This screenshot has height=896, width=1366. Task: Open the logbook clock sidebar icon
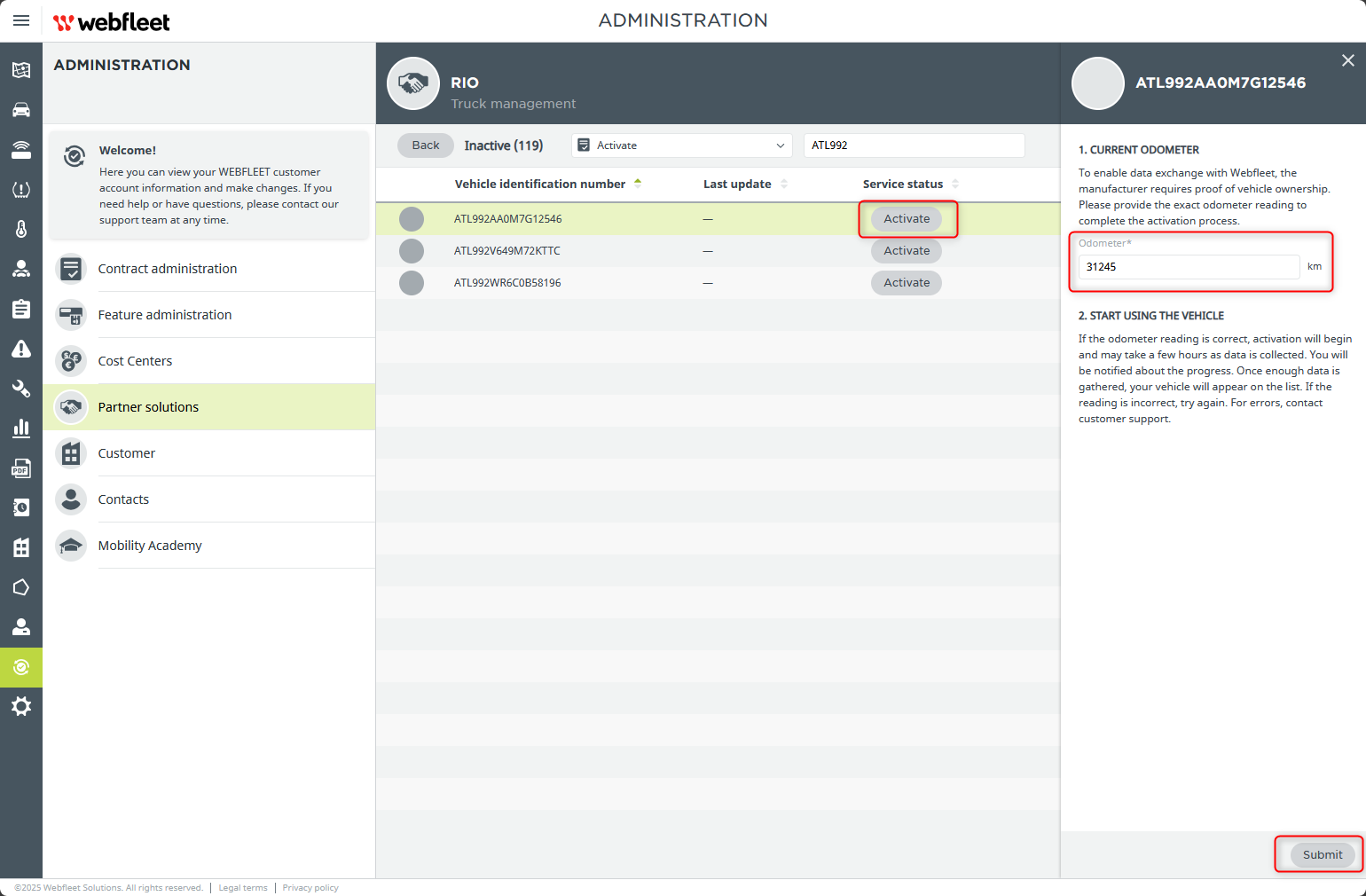[21, 507]
